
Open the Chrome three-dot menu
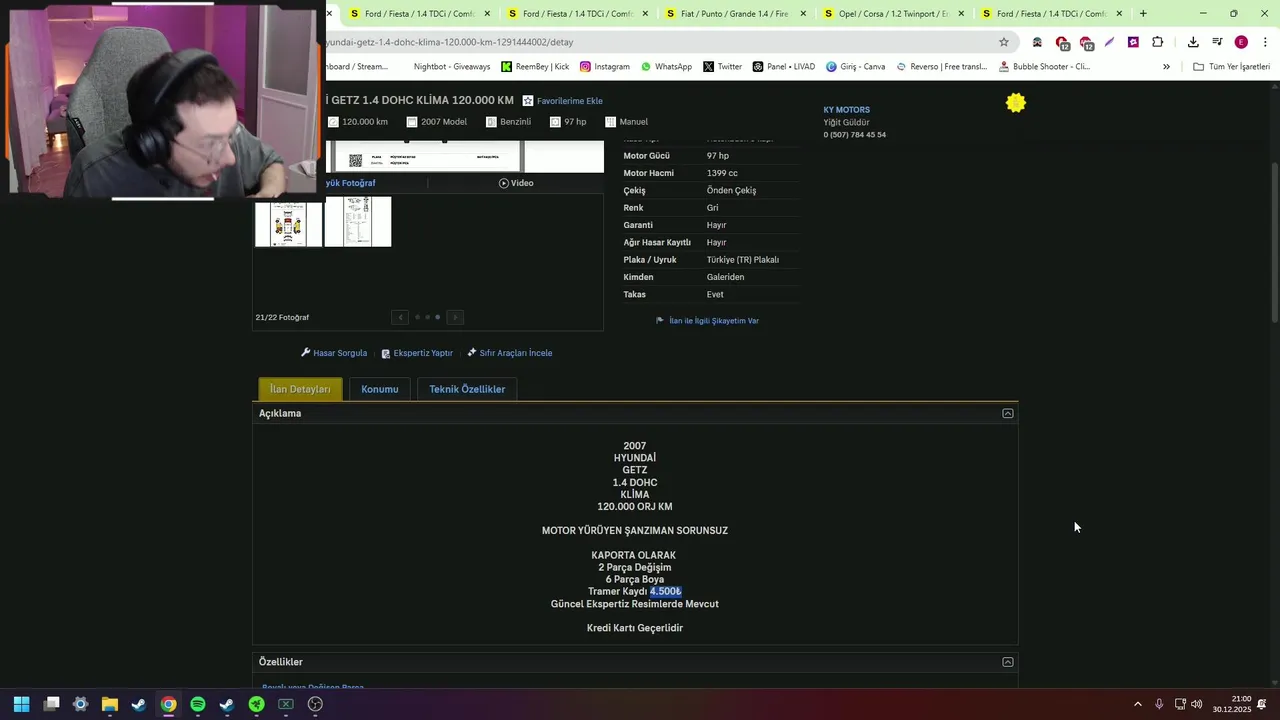pos(1265,42)
